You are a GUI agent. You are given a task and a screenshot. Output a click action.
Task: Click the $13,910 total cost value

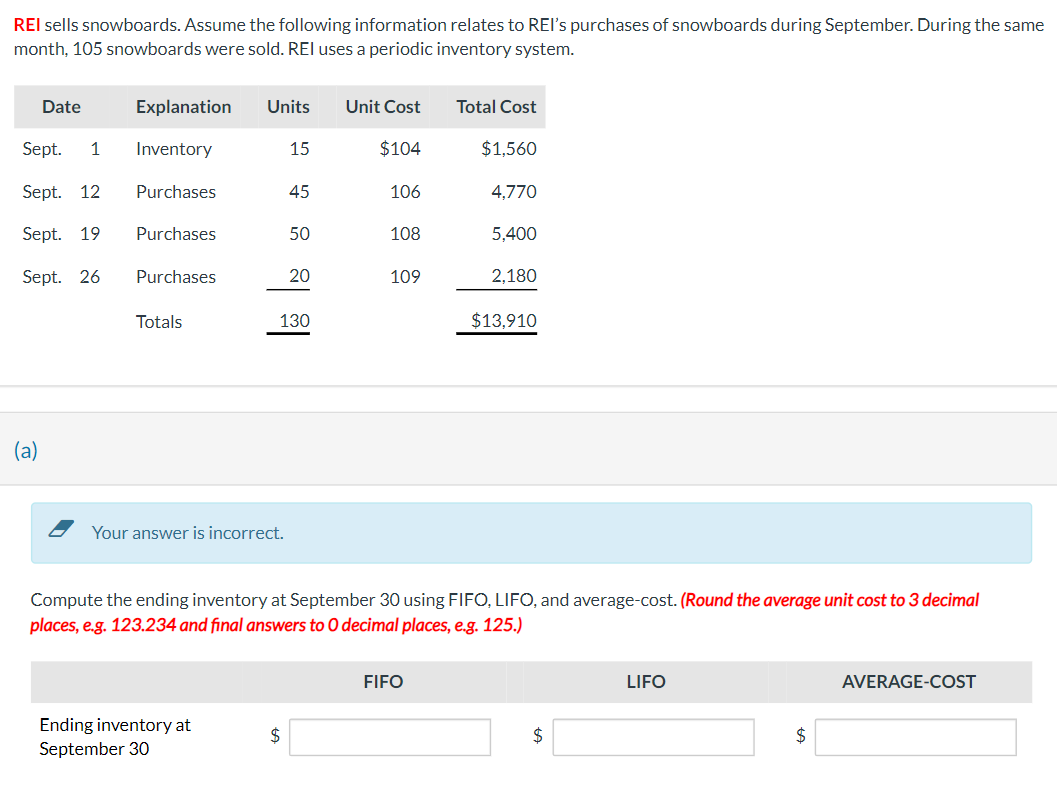(504, 320)
